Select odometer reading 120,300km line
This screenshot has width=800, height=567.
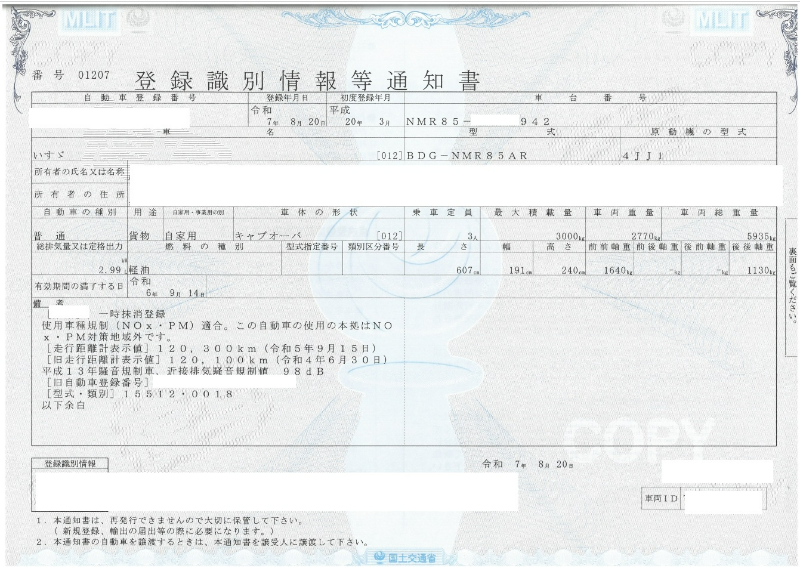211,349
